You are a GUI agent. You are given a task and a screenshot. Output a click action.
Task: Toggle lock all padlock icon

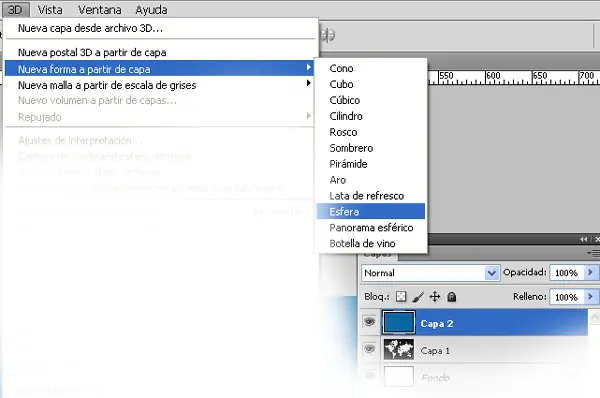452,297
